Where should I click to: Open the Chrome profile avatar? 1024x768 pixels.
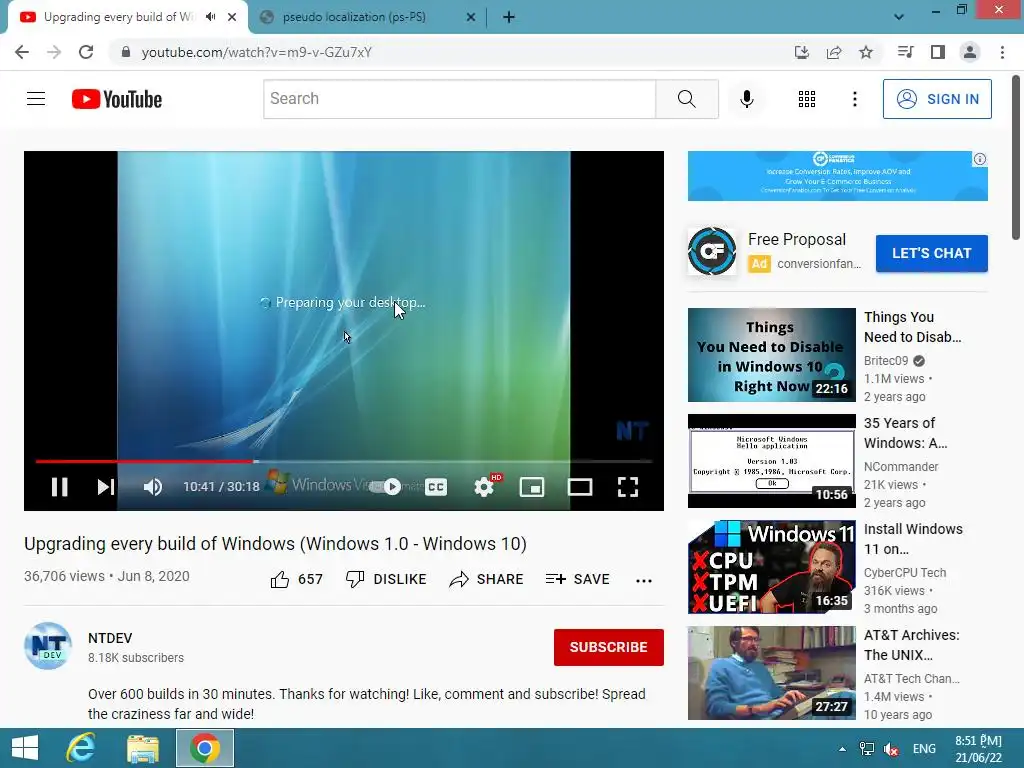point(970,52)
